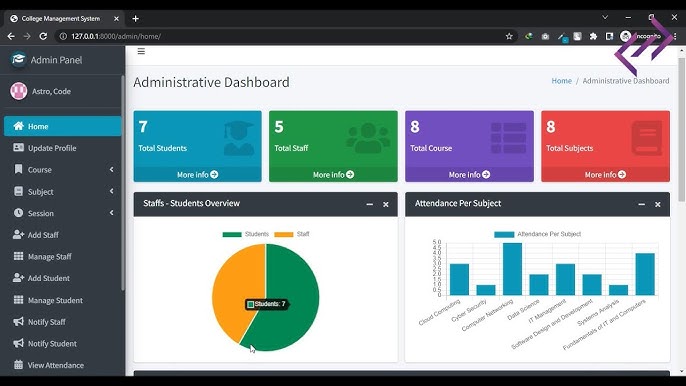The width and height of the screenshot is (686, 386).
Task: Open Notify Staff megaphone item
Action: tap(63, 322)
